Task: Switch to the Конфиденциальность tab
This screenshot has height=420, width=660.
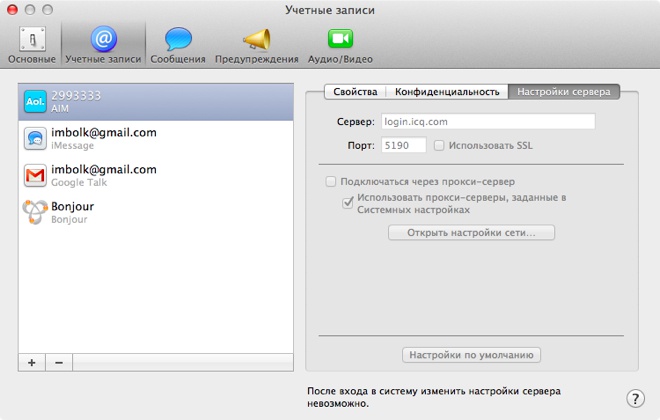Action: [447, 92]
